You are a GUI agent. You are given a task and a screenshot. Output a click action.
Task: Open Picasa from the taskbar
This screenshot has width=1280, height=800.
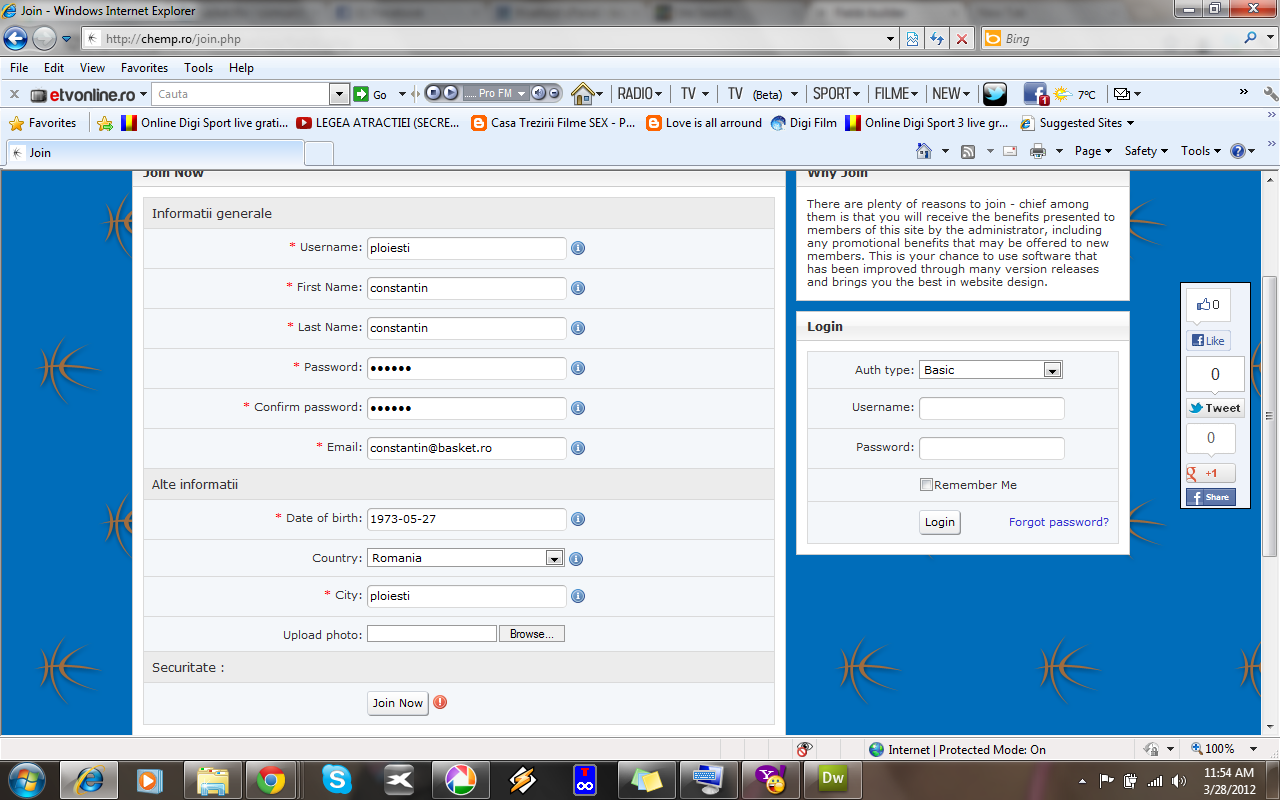461,779
